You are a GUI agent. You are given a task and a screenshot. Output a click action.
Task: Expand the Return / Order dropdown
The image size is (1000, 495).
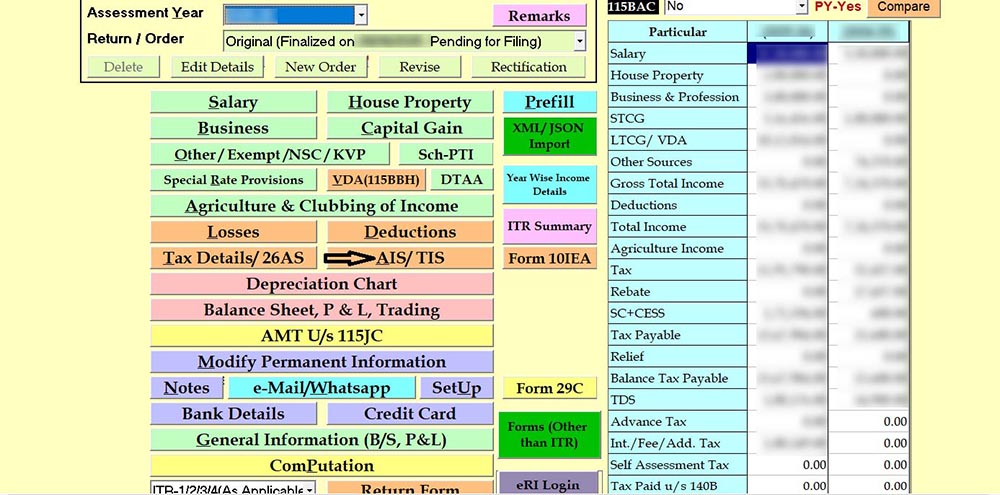(579, 41)
